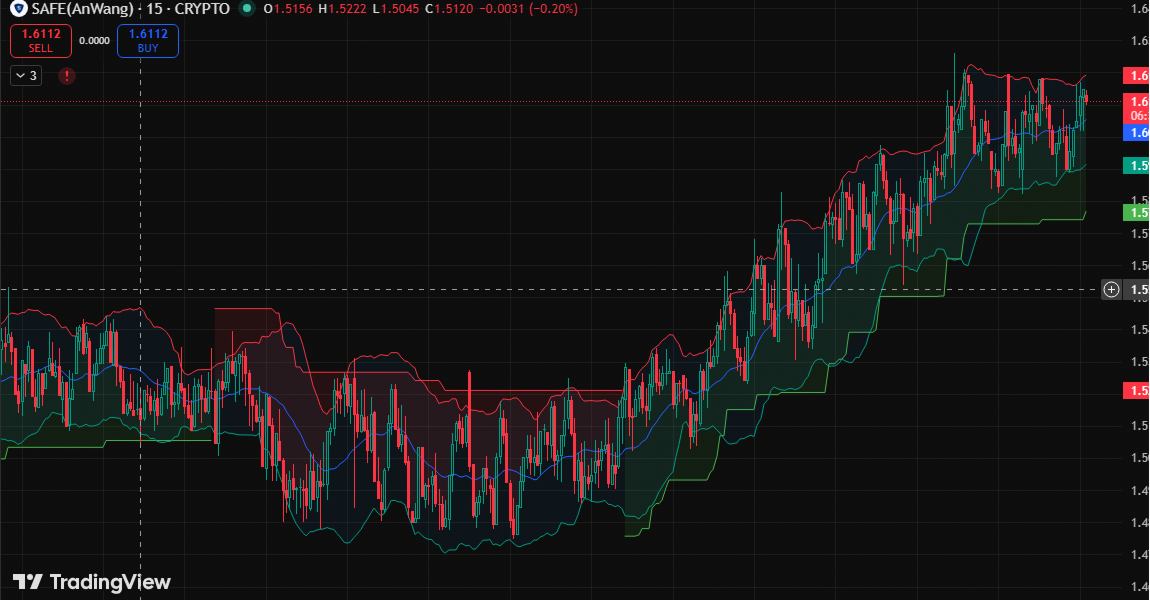Image resolution: width=1150 pixels, height=600 pixels.
Task: Click the topmost red price label on the scale
Action: (1136, 76)
